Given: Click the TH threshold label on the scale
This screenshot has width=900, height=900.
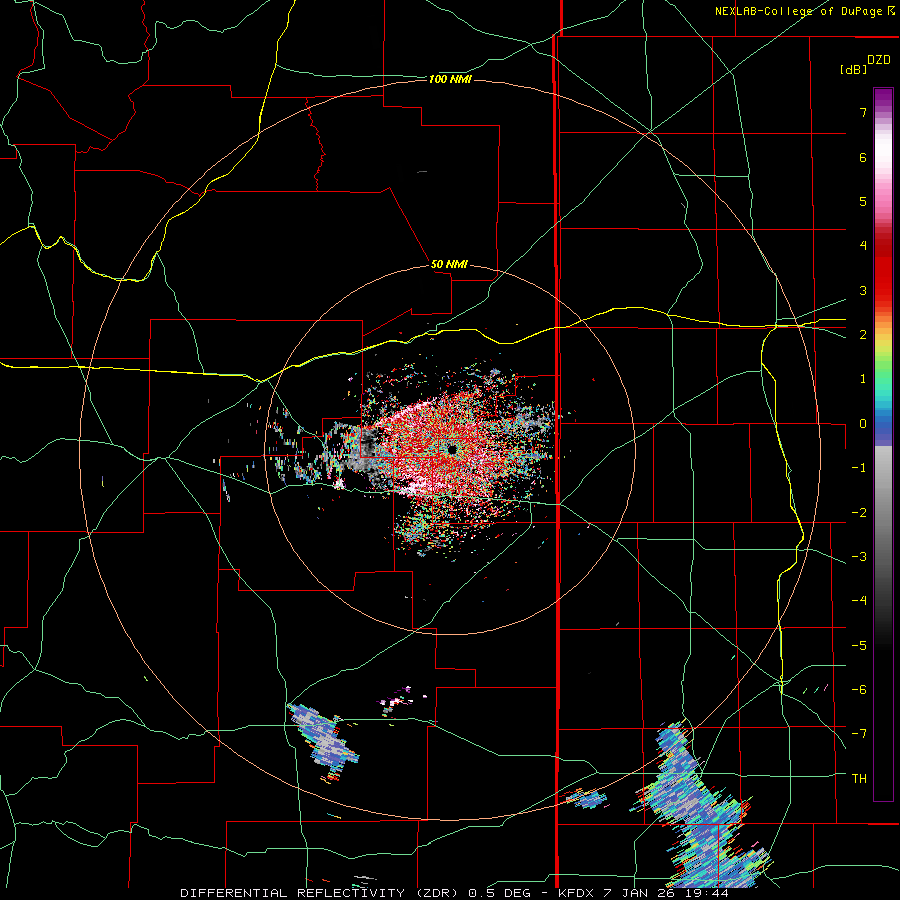Looking at the screenshot, I should click(859, 779).
